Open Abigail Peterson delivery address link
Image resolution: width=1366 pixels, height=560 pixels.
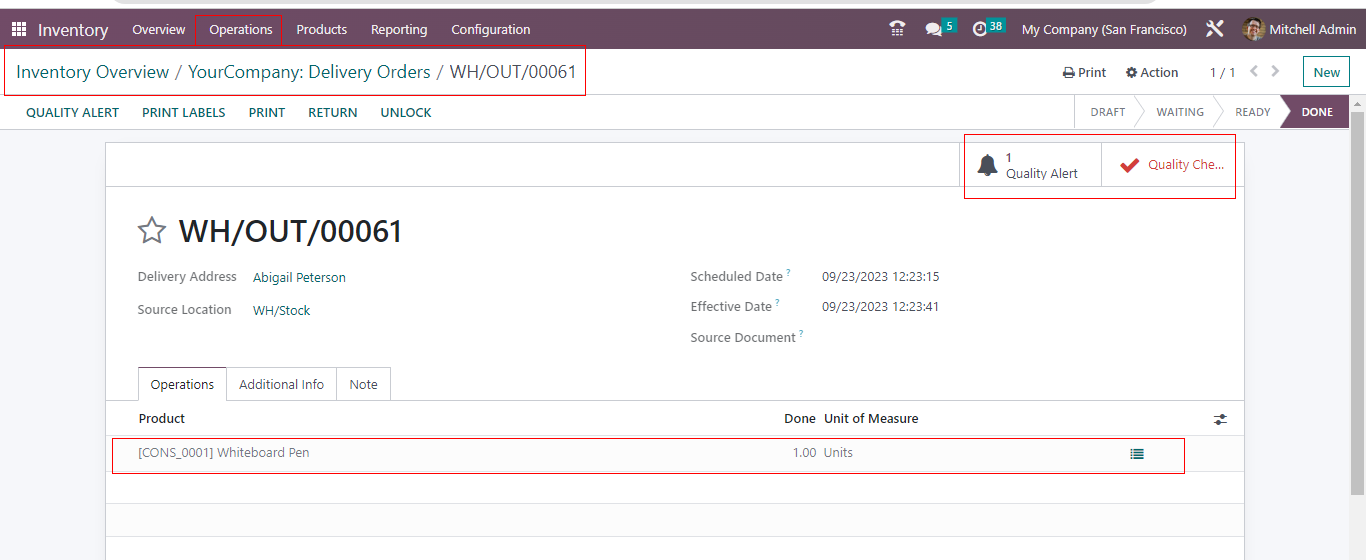coord(299,278)
